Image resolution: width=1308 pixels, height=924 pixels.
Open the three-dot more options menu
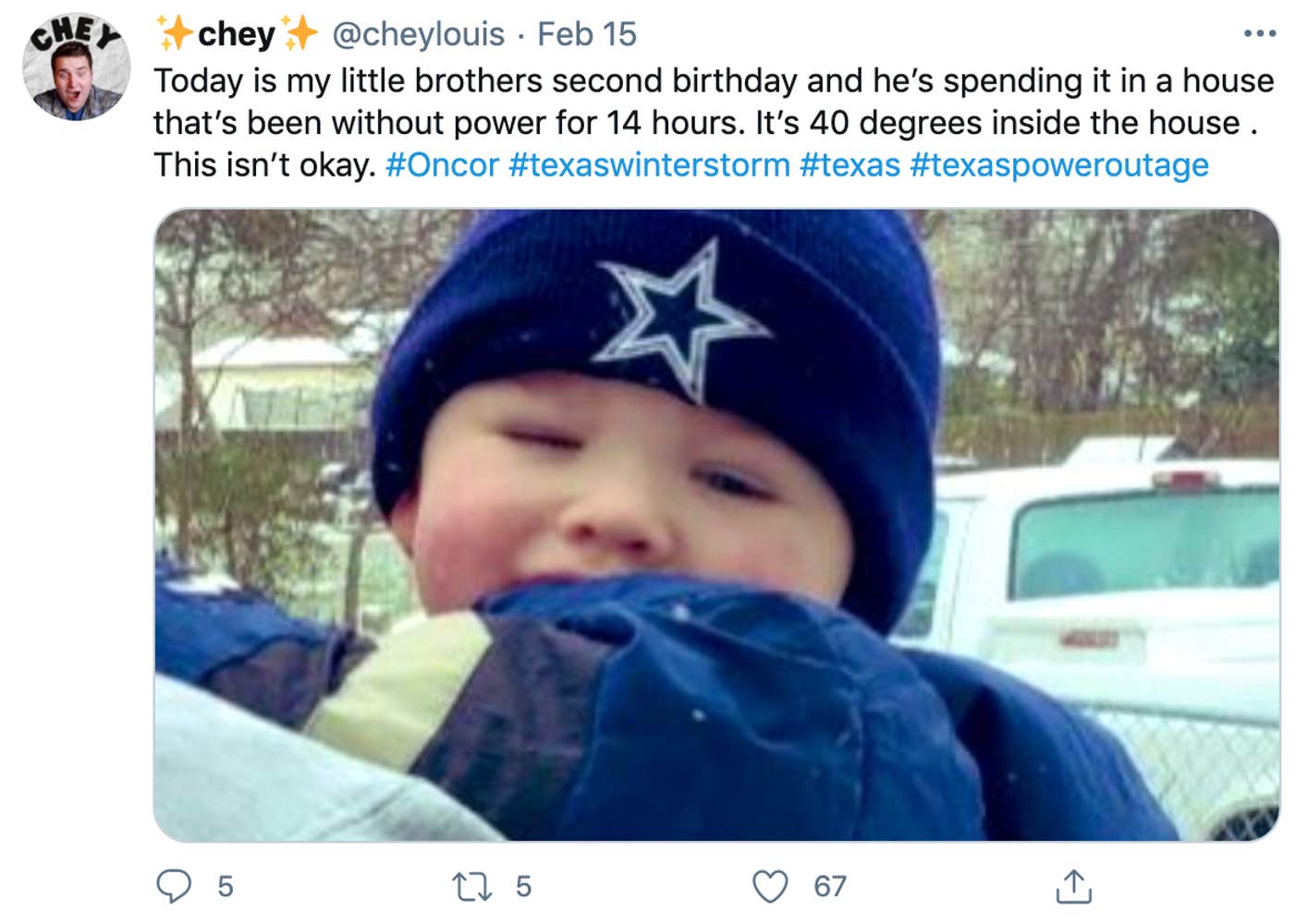[1259, 34]
